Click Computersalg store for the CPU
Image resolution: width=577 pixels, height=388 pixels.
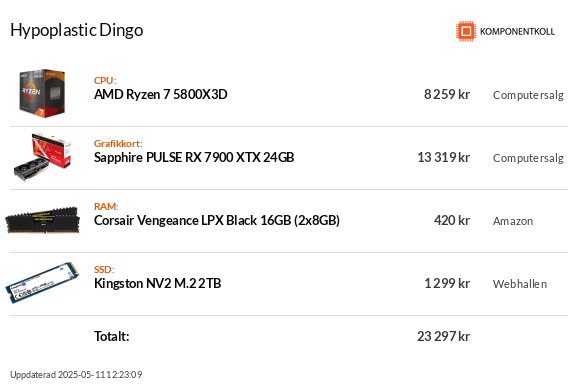[x=528, y=95]
